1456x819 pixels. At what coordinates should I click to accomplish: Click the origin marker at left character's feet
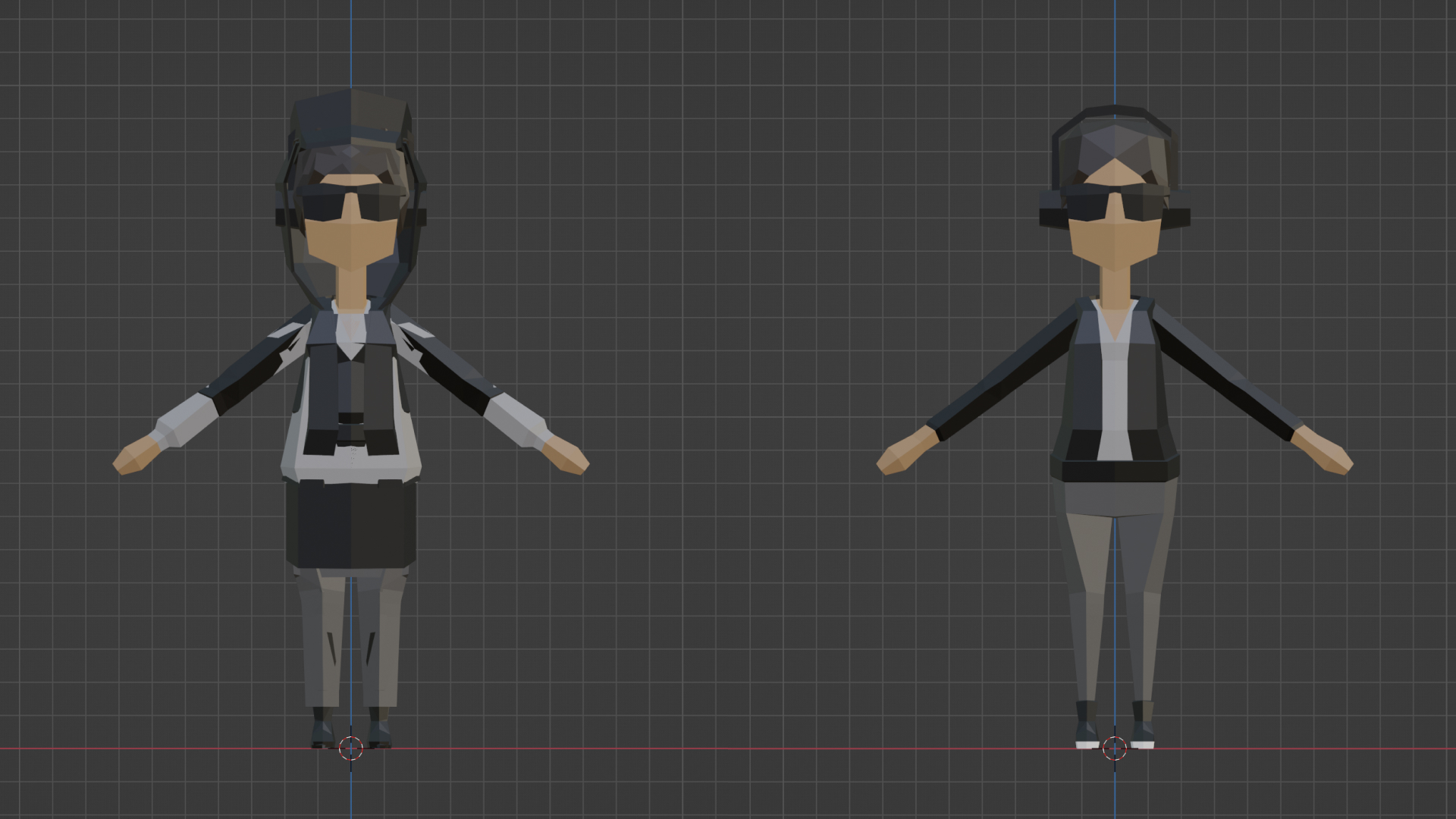(x=350, y=748)
